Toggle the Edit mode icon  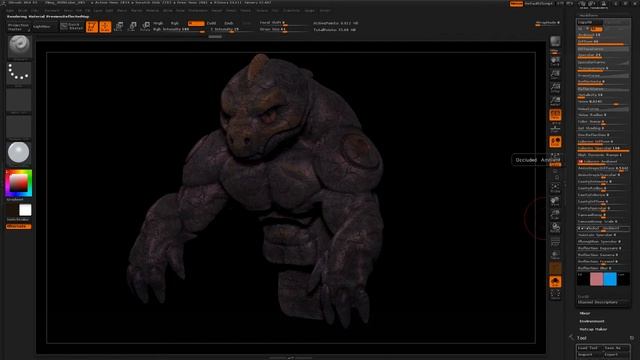92,27
